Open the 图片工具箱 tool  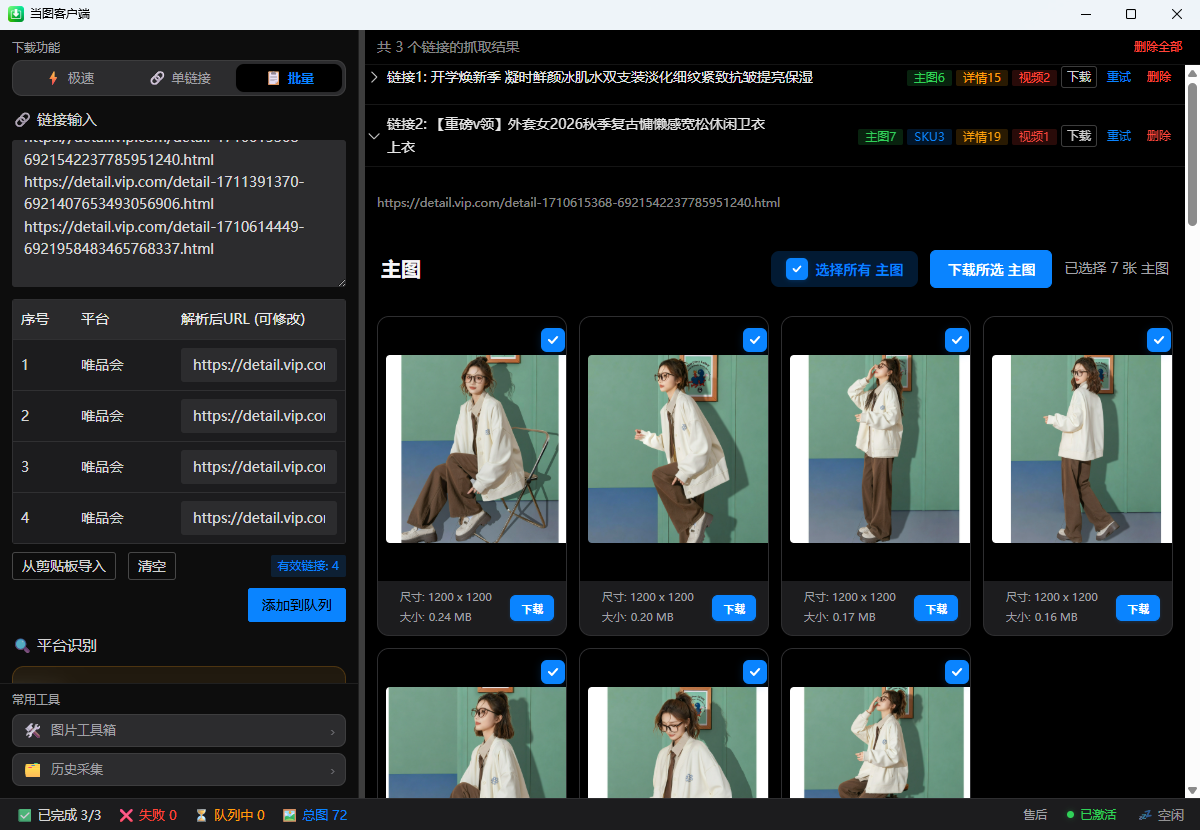click(x=179, y=731)
